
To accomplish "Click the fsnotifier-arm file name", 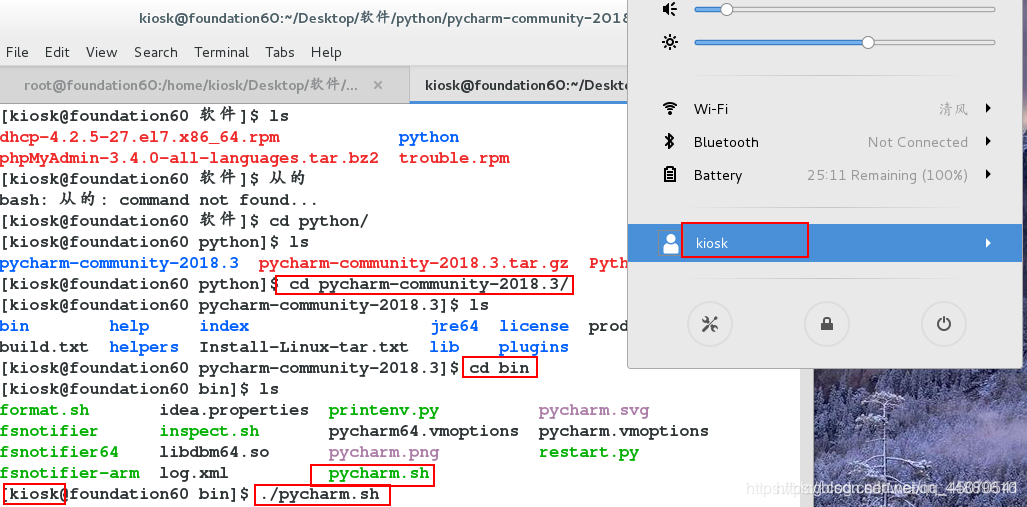I will [69, 473].
